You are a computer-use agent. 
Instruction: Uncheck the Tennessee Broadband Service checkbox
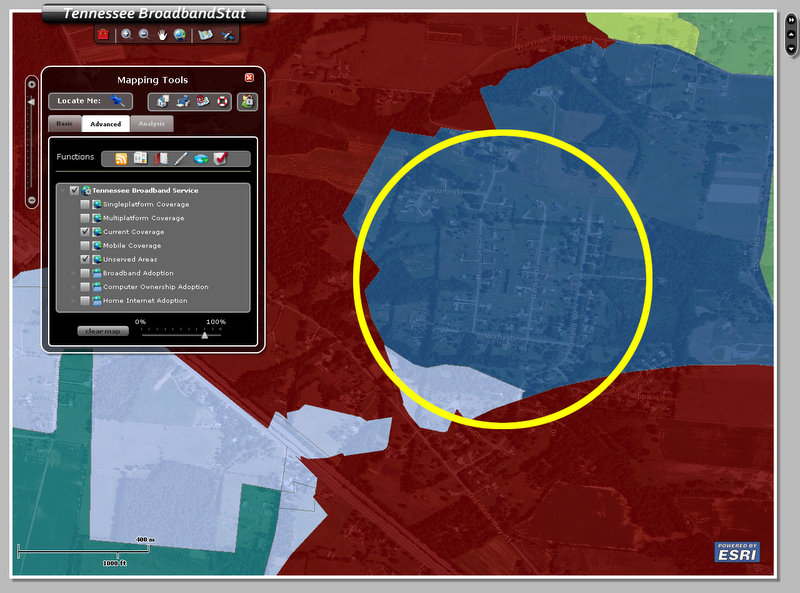(x=74, y=190)
